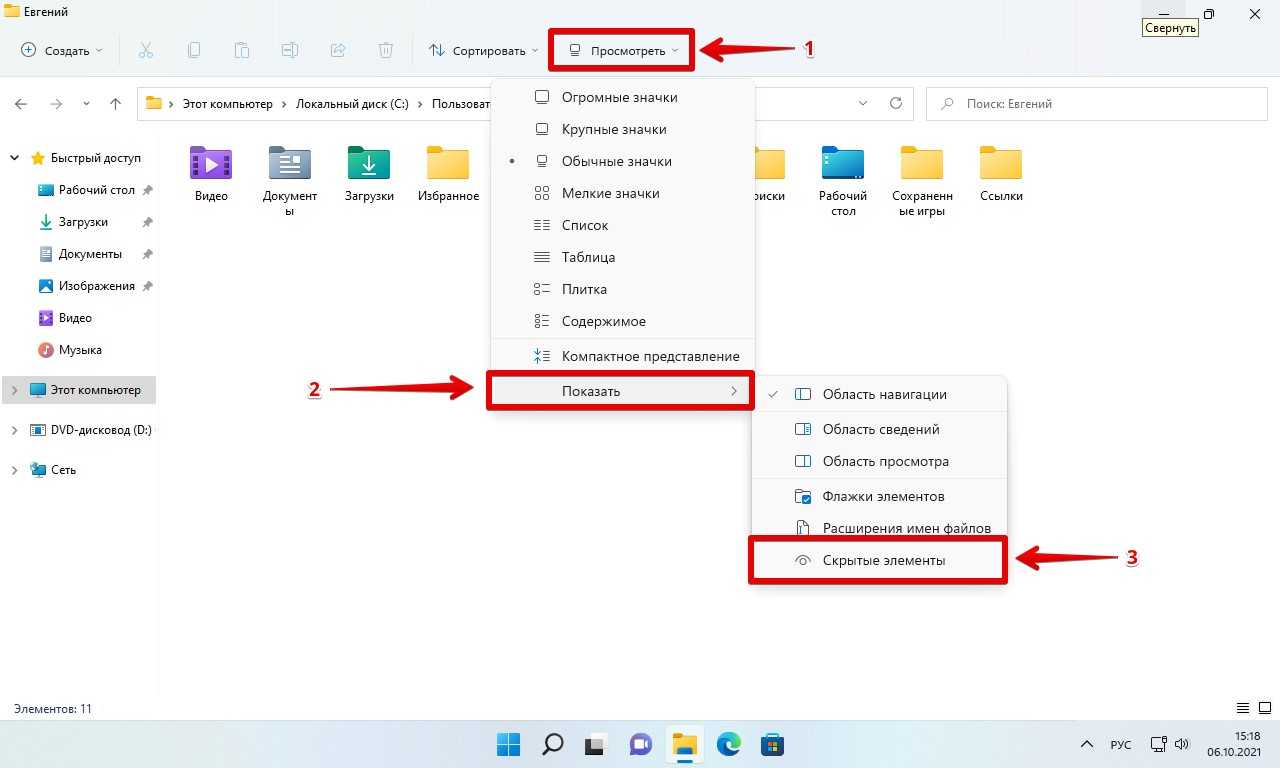
Task: Choose Список view
Action: (623, 225)
